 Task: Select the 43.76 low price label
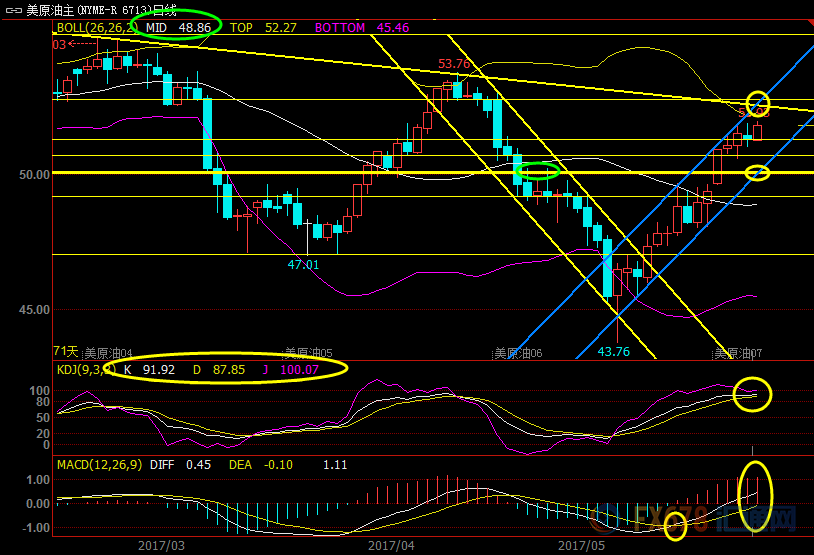coord(614,351)
